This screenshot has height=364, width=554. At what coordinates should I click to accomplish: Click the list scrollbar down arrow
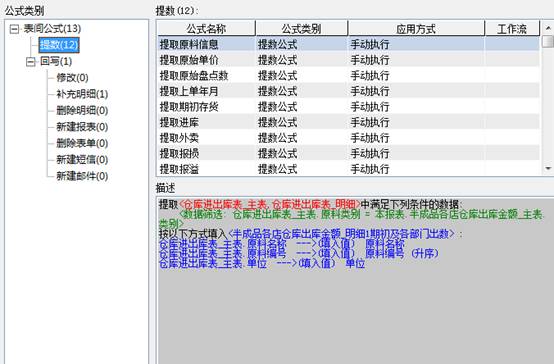coord(548,168)
